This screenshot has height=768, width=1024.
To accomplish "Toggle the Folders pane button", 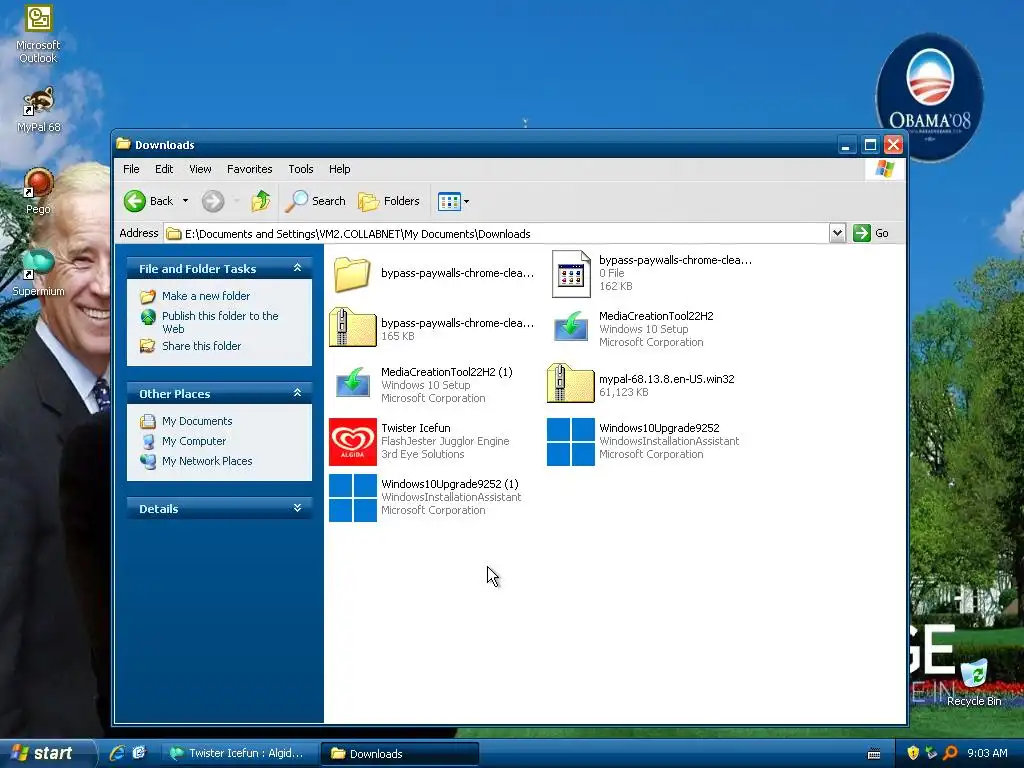I will (389, 201).
